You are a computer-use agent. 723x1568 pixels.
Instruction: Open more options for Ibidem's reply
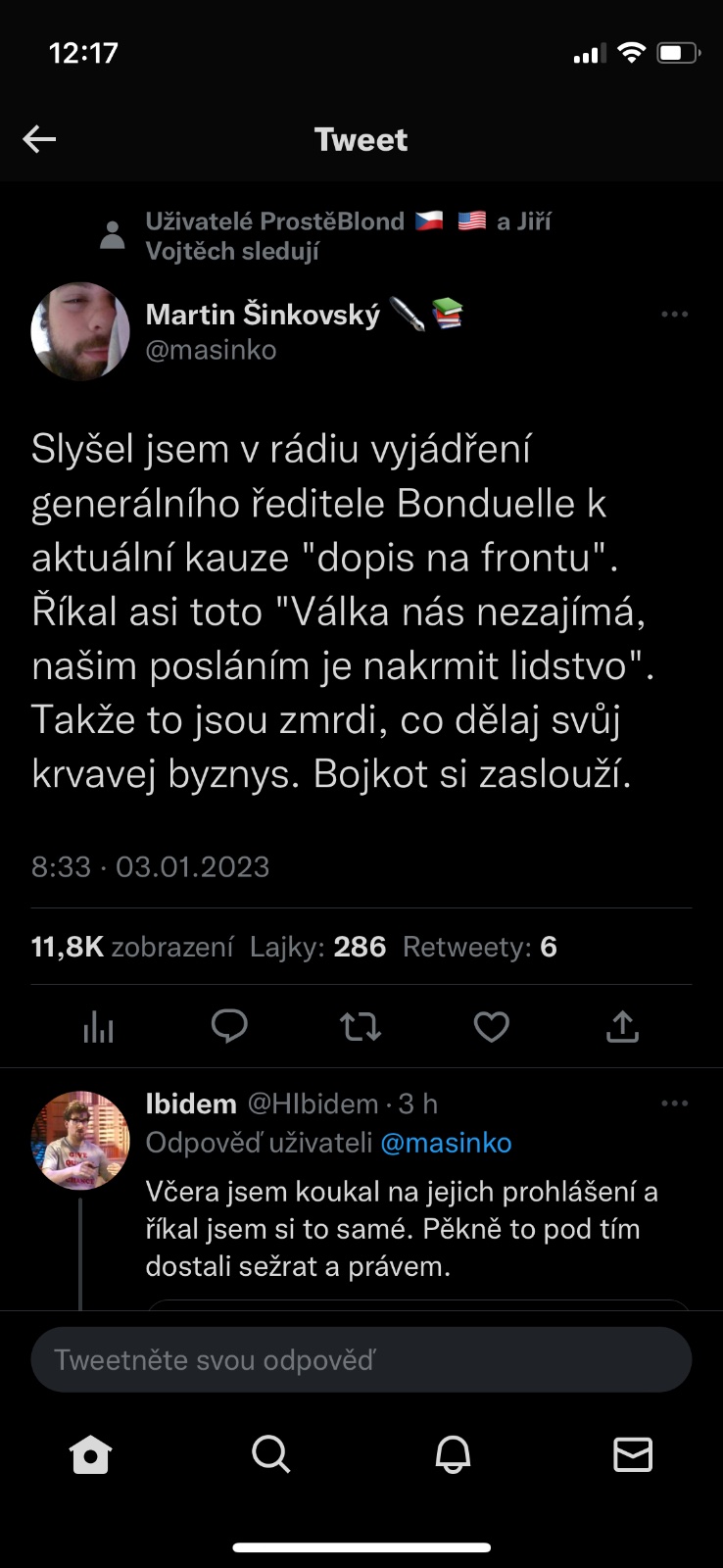674,1103
